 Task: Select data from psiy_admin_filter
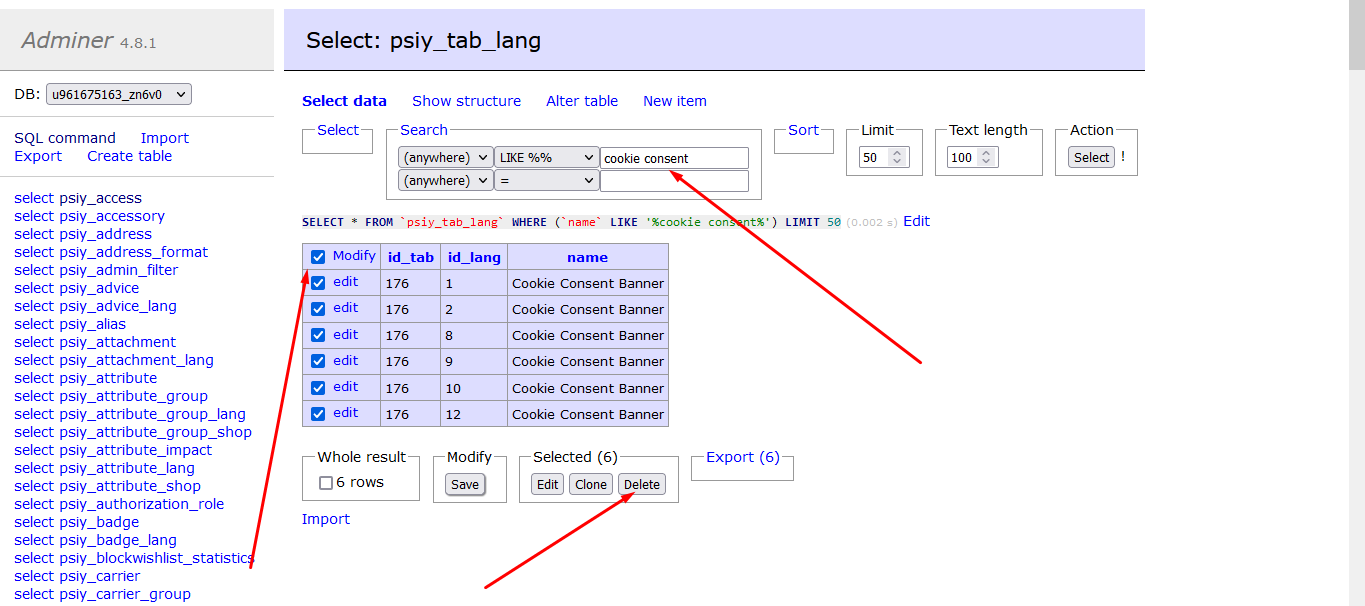click(34, 270)
